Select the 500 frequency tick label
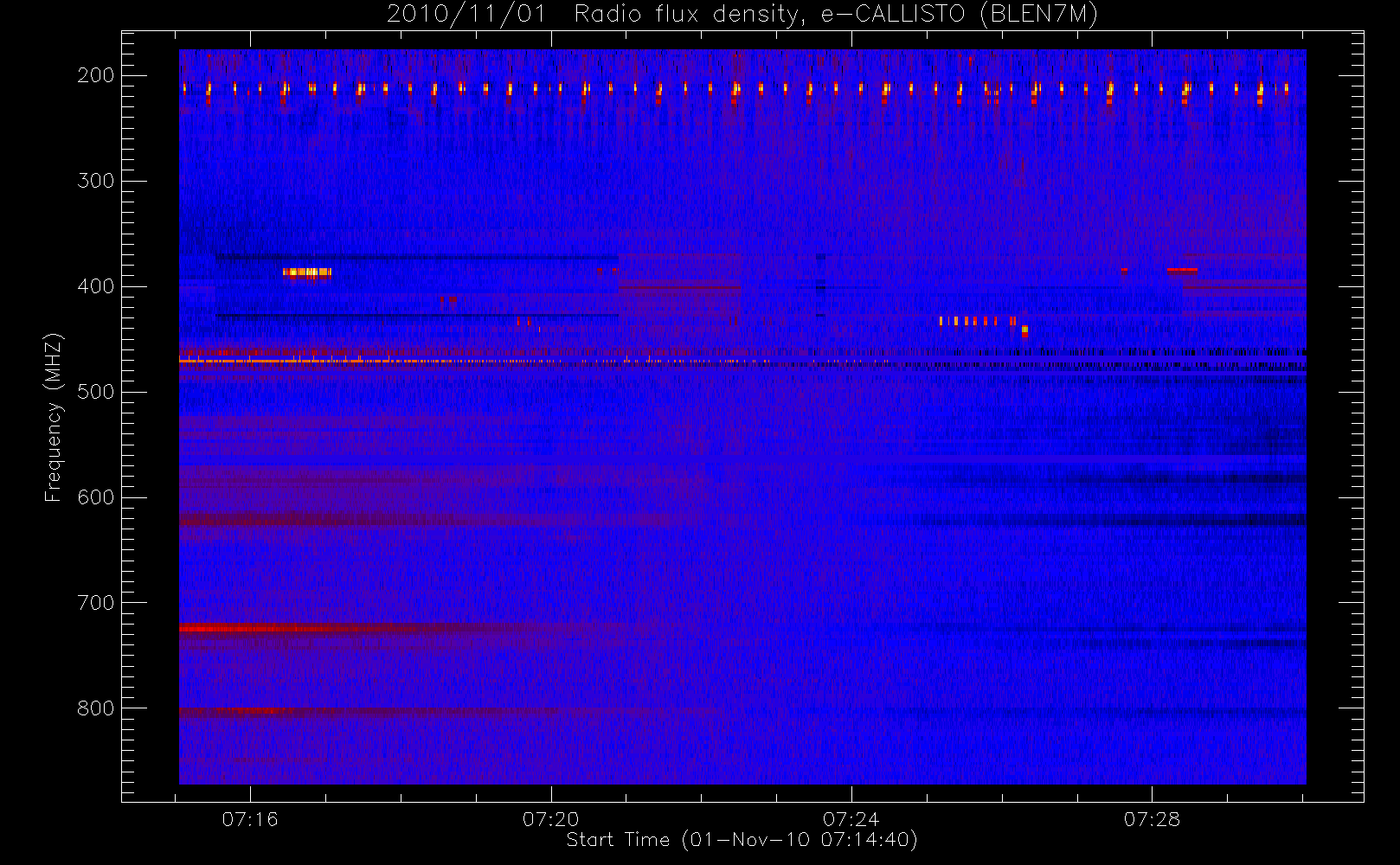 [96, 392]
